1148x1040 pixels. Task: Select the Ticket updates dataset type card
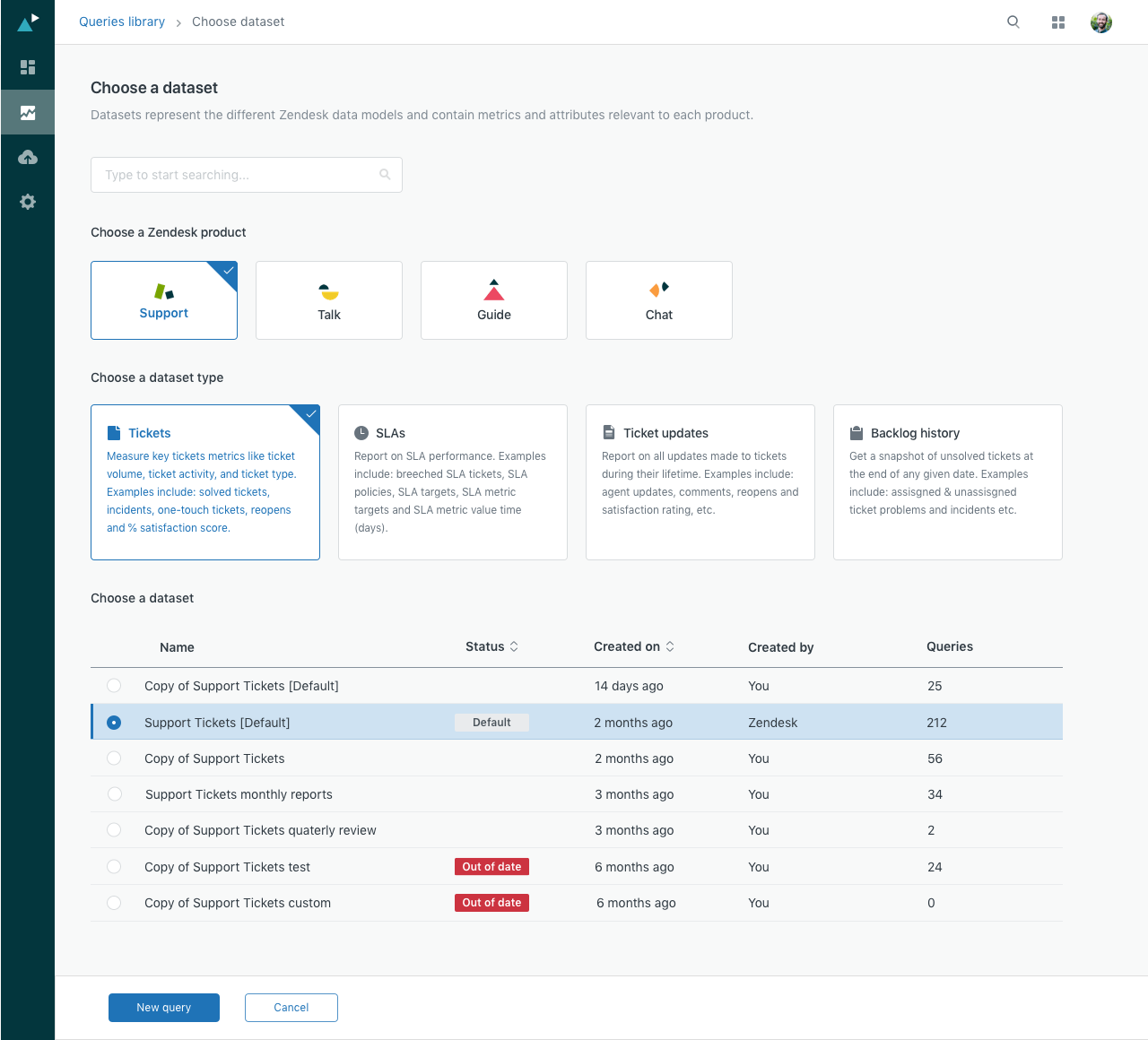coord(700,482)
